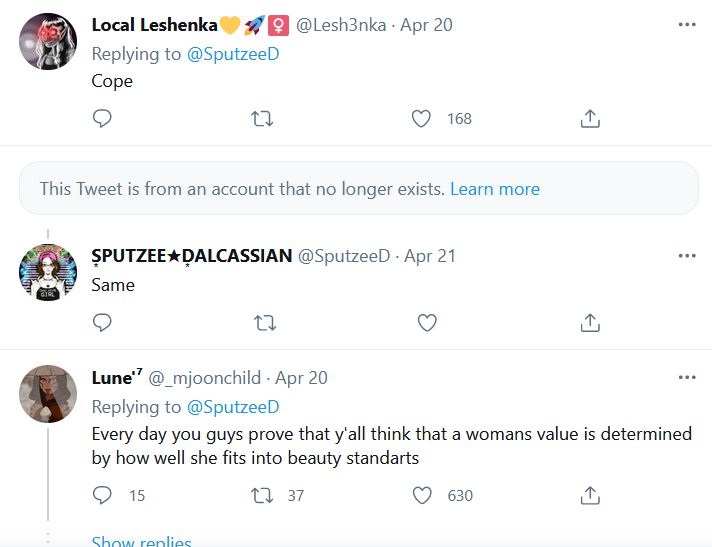
Task: Open more options for Local Leshenka's tweet
Action: coord(687,25)
